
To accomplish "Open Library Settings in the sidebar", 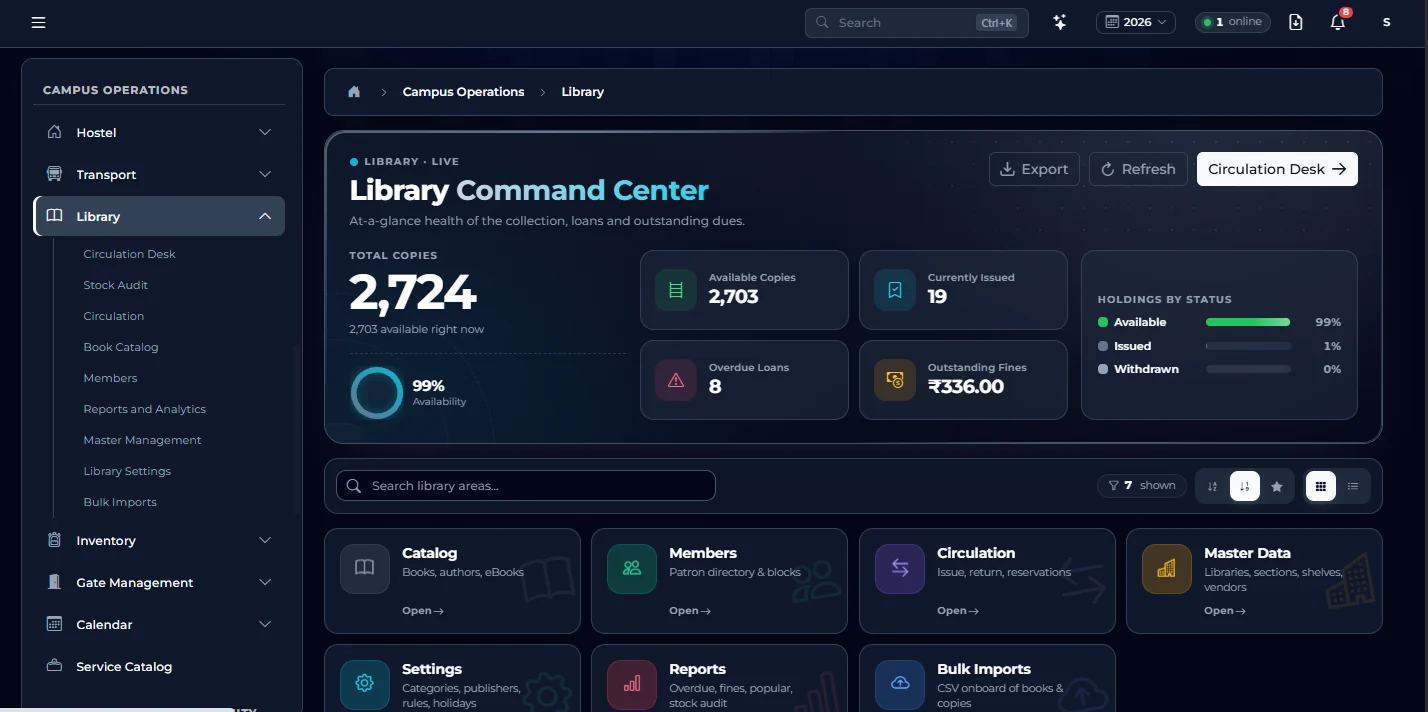I will pyautogui.click(x=127, y=471).
